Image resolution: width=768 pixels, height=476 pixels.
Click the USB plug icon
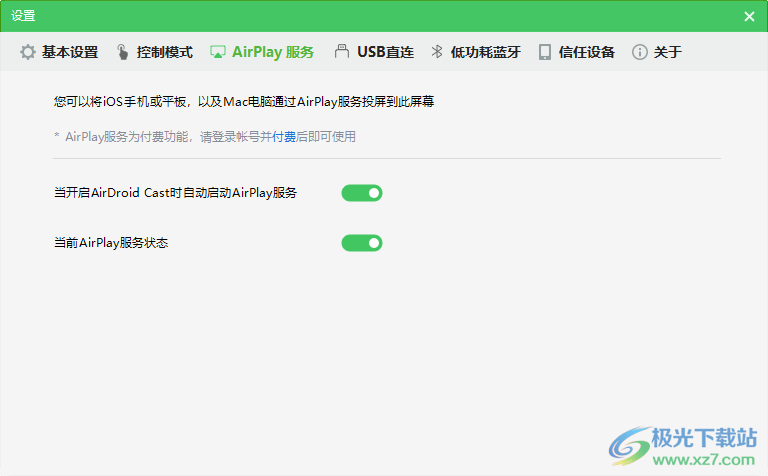342,51
